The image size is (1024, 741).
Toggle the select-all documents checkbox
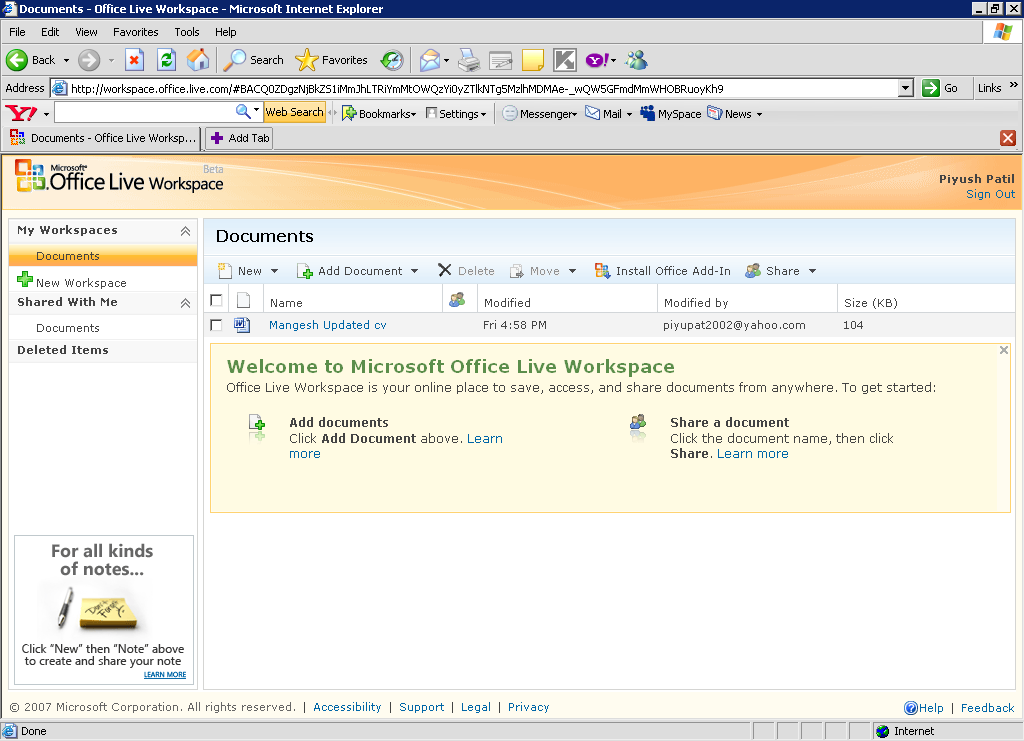(216, 300)
